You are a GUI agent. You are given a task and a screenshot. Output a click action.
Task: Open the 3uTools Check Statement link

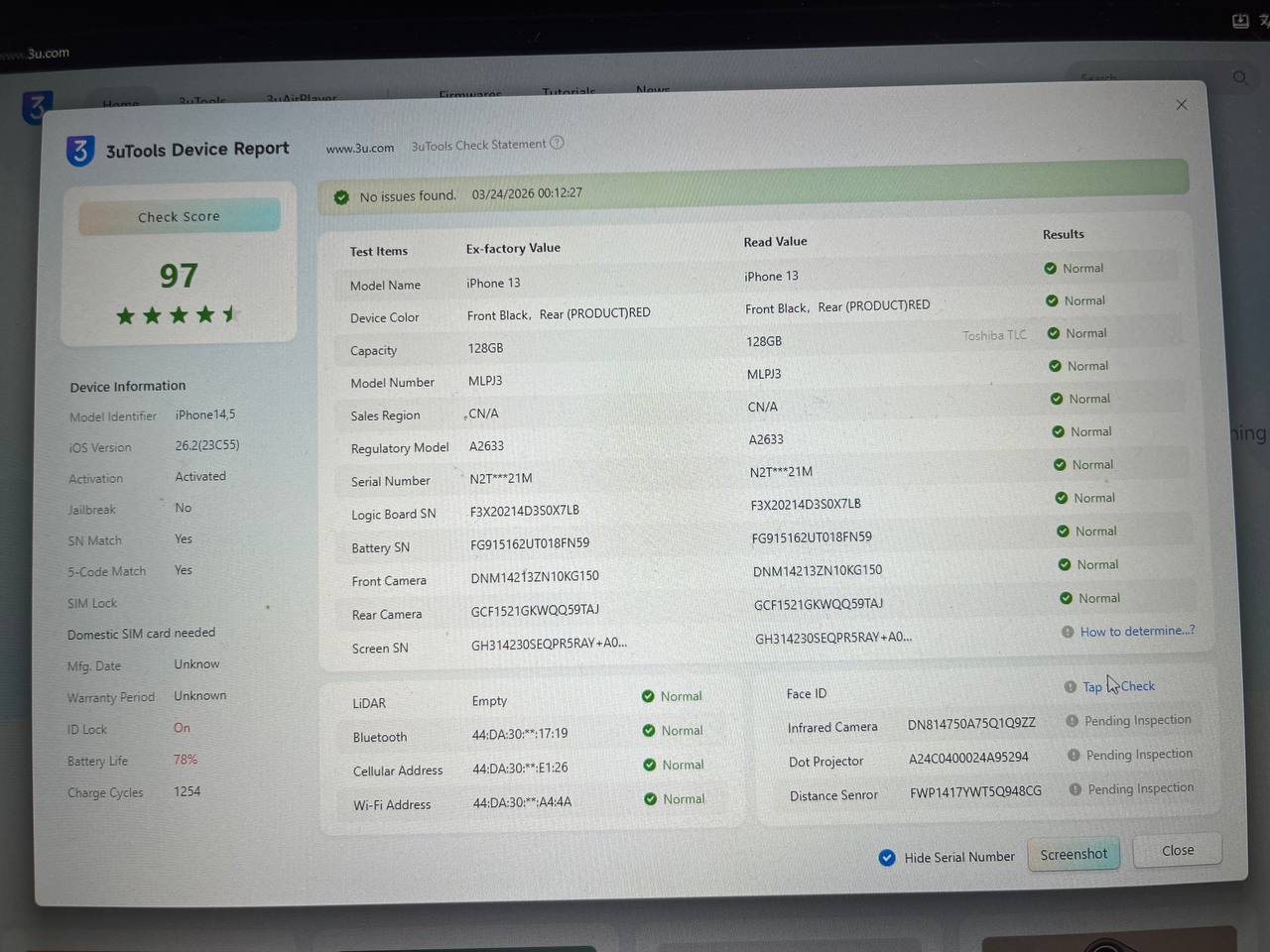click(478, 145)
